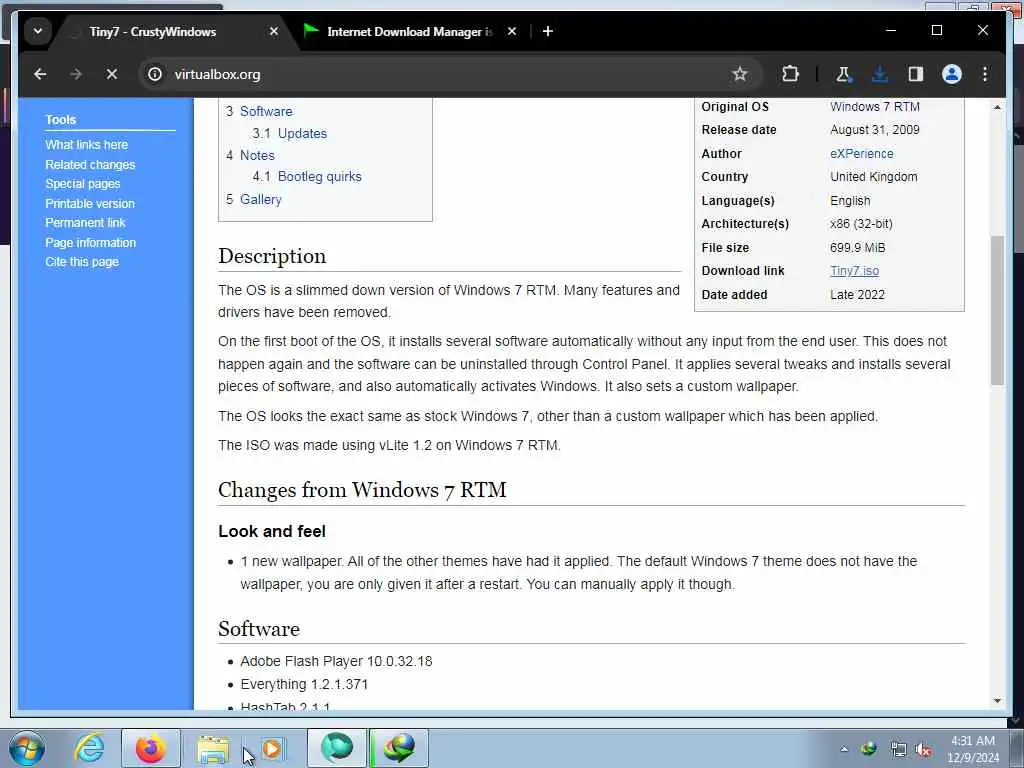
Task: Stop loading the page
Action: (112, 74)
